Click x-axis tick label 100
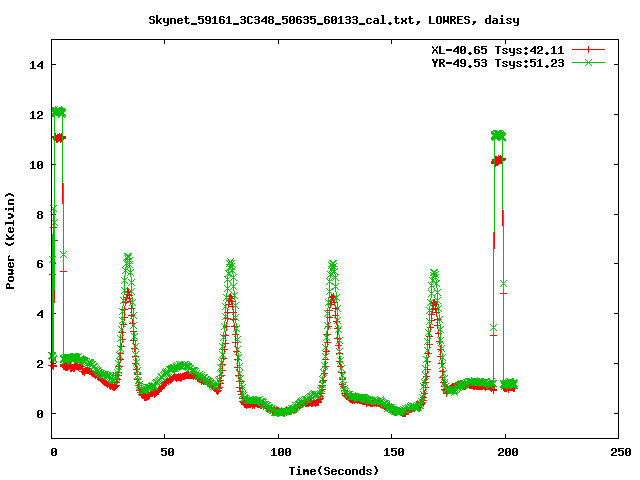The width and height of the screenshot is (640, 480). click(x=280, y=452)
